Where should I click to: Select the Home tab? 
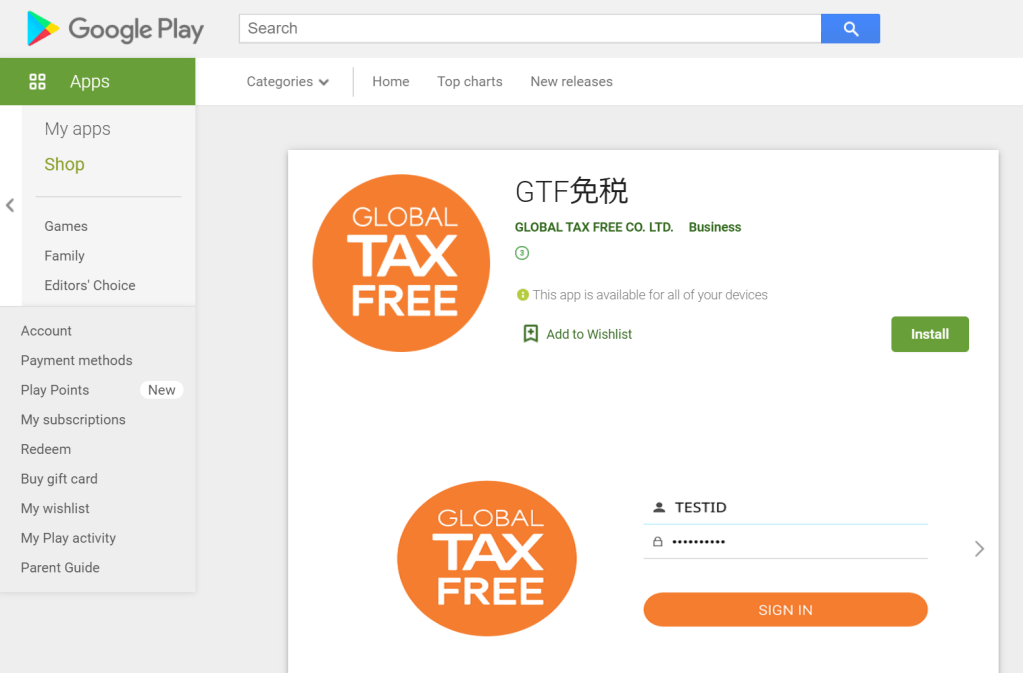(x=390, y=82)
